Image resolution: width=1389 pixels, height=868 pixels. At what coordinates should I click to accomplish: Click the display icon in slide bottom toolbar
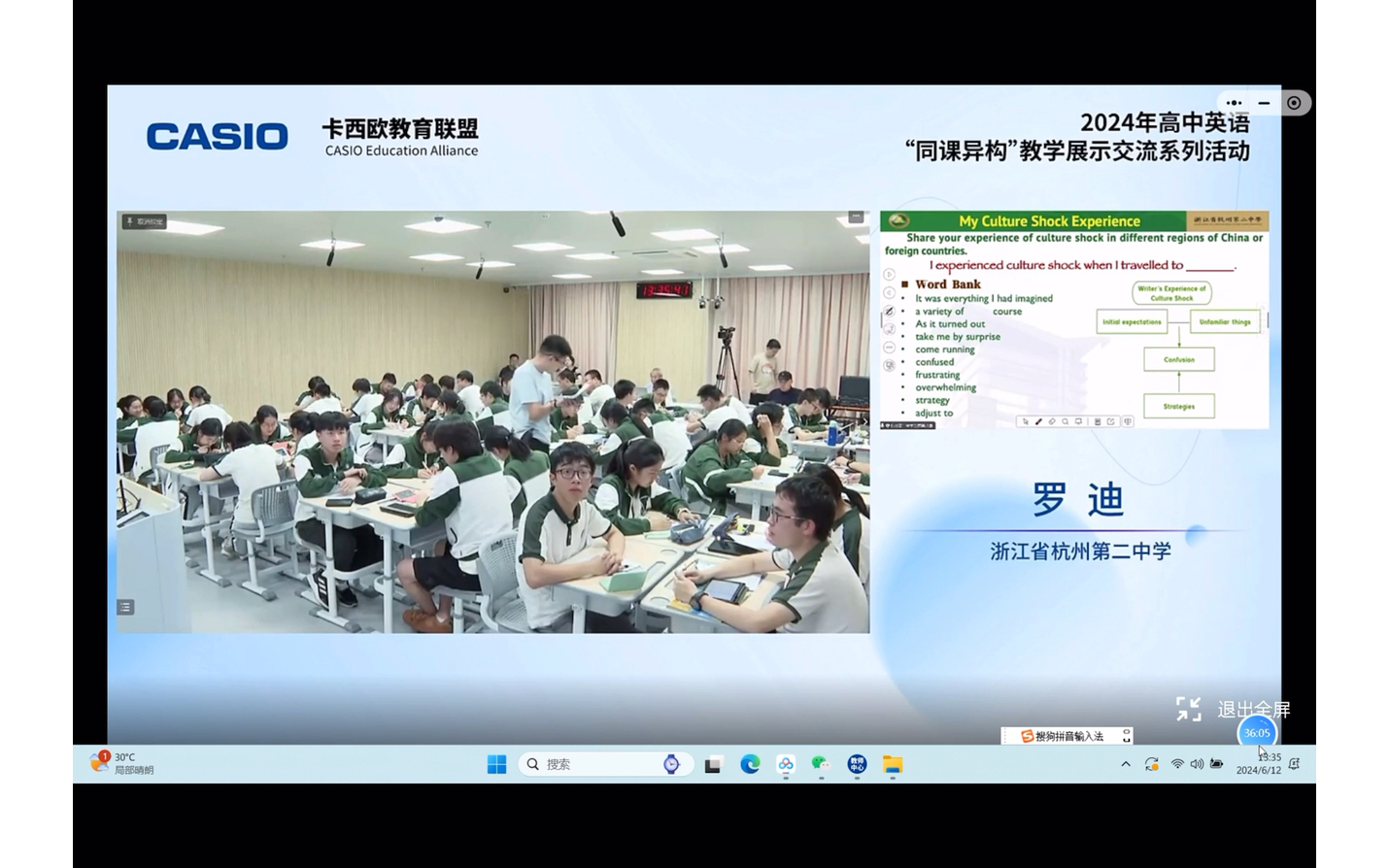click(1079, 422)
